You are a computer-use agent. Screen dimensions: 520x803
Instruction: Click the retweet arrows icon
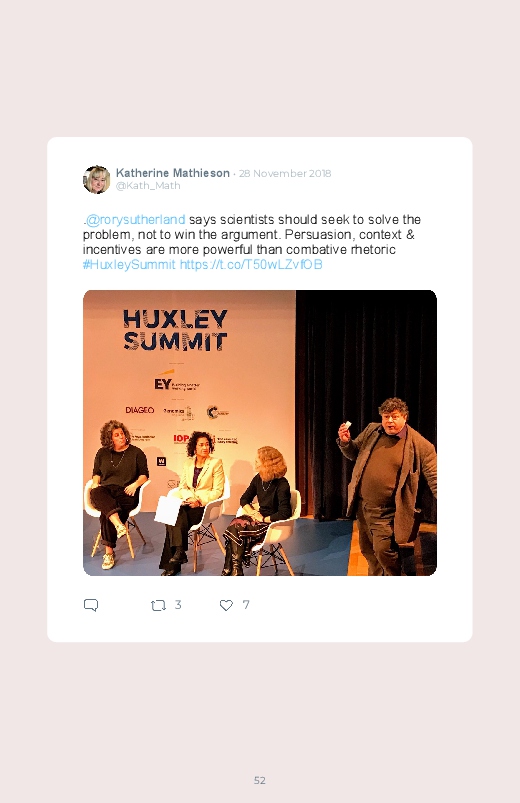[158, 606]
